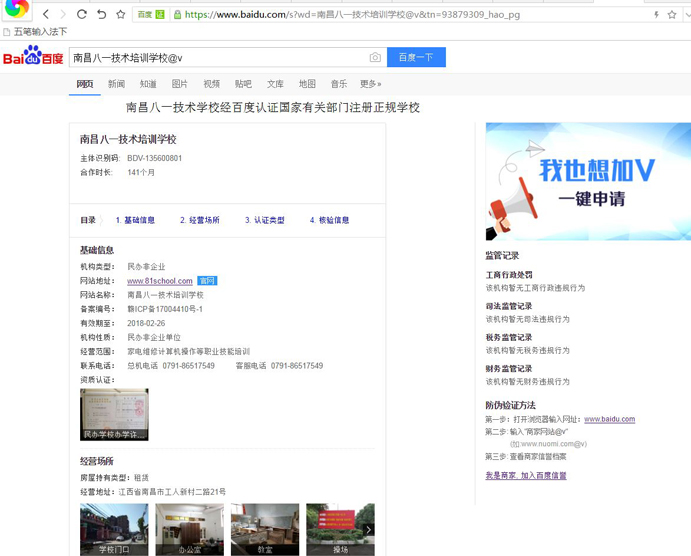Bookmark the page with the star icon beside the undo icon
Viewport: 691px width, 556px height.
point(120,15)
